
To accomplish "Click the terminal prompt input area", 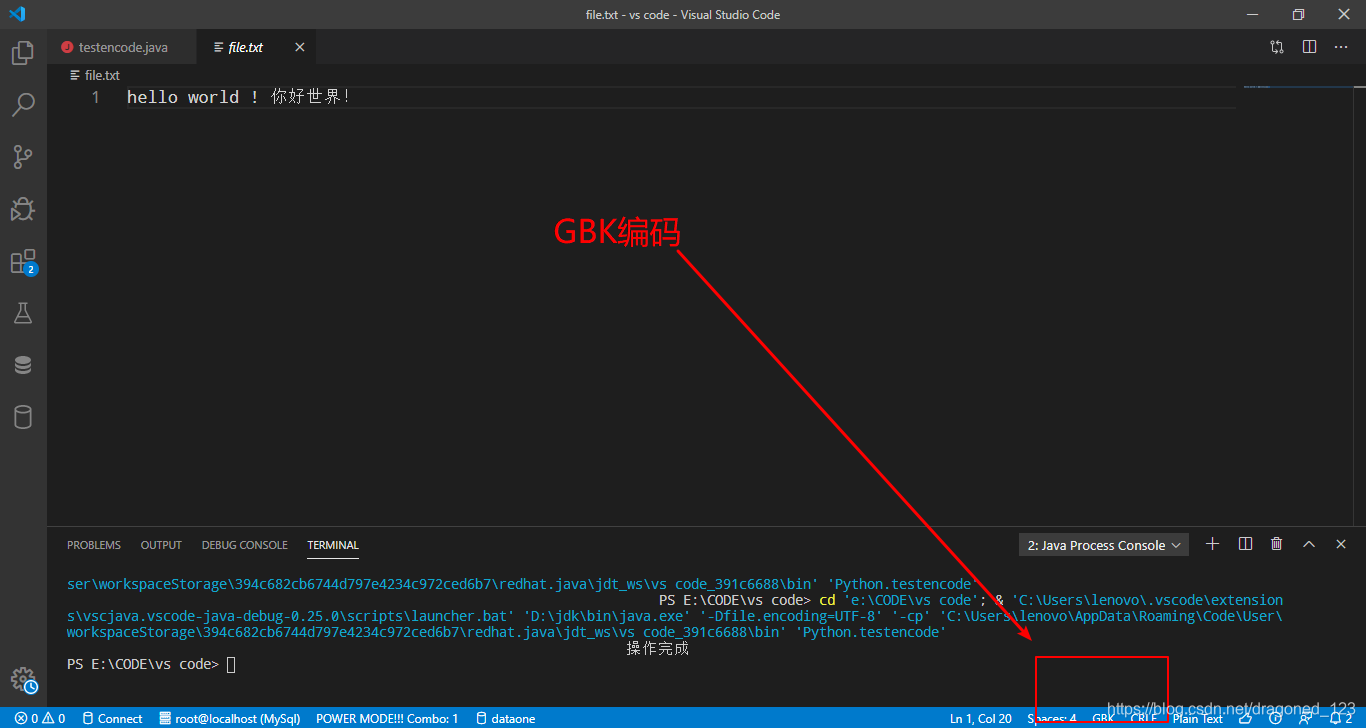I will click(x=231, y=664).
